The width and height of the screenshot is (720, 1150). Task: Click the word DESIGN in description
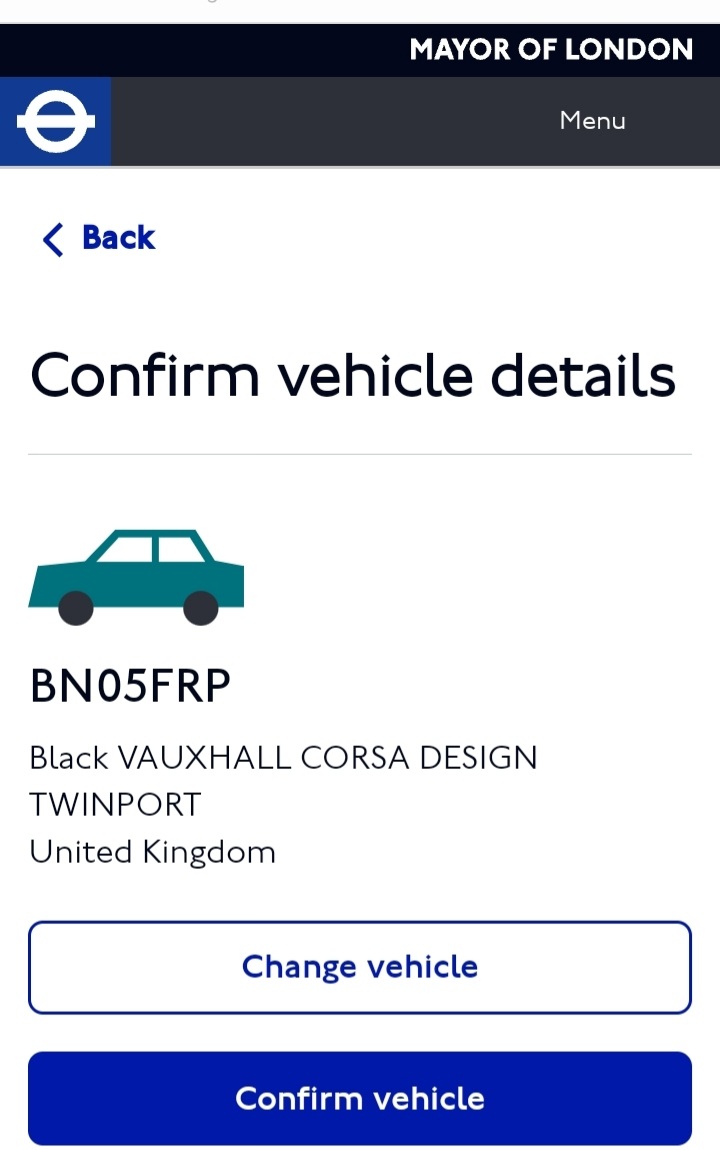click(478, 758)
